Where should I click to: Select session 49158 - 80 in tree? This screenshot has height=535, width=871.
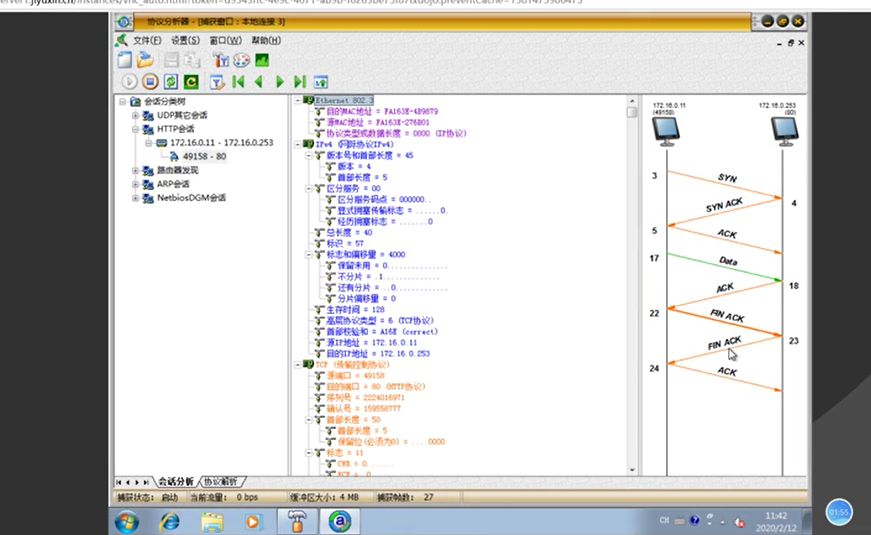[204, 156]
